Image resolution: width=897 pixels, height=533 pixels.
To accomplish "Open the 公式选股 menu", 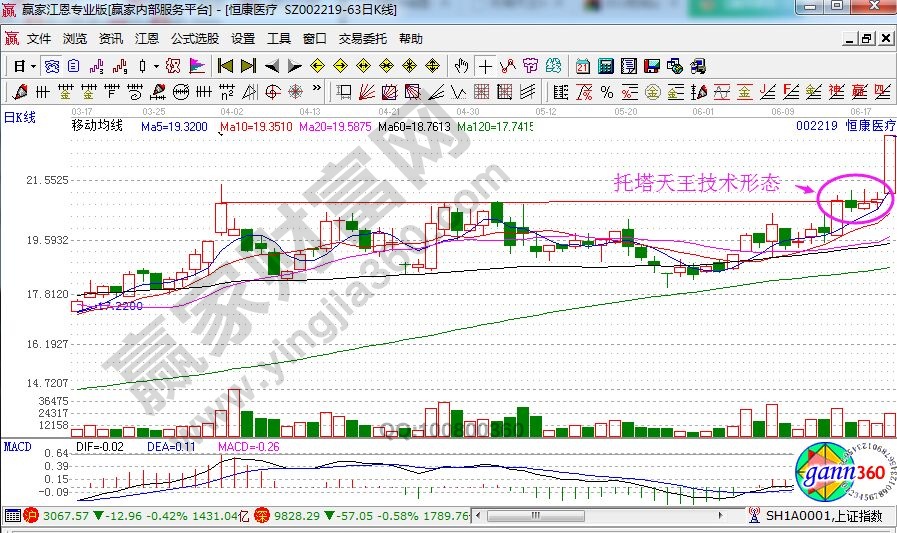I will tap(195, 38).
